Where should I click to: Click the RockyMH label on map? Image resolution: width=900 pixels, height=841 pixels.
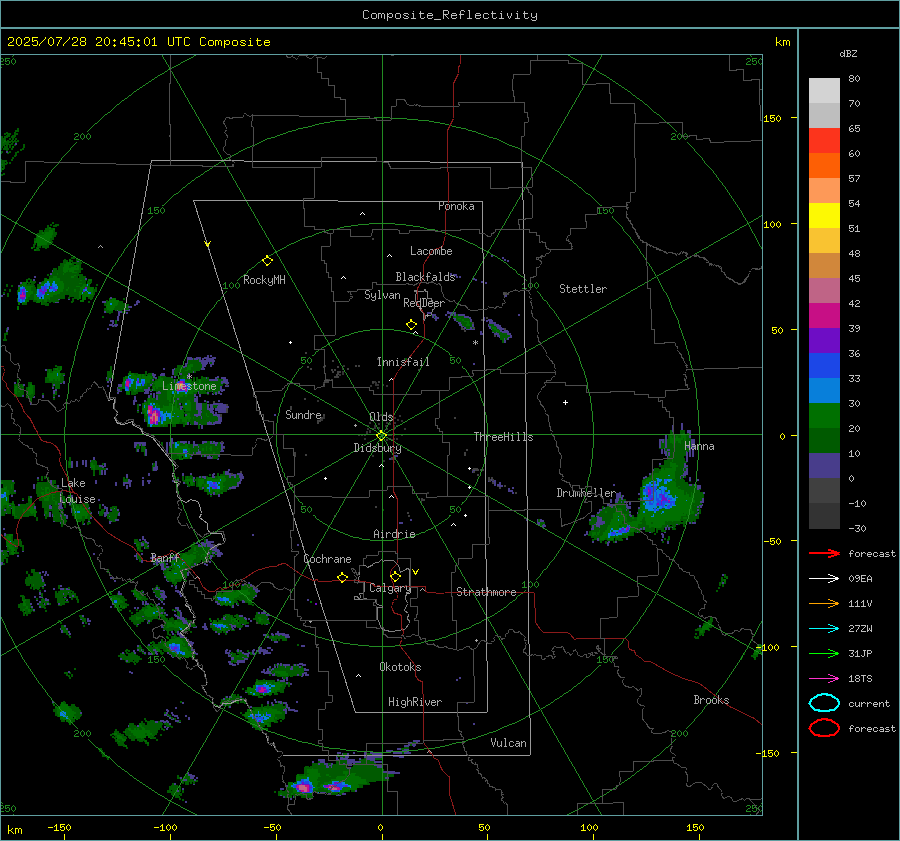tap(264, 280)
